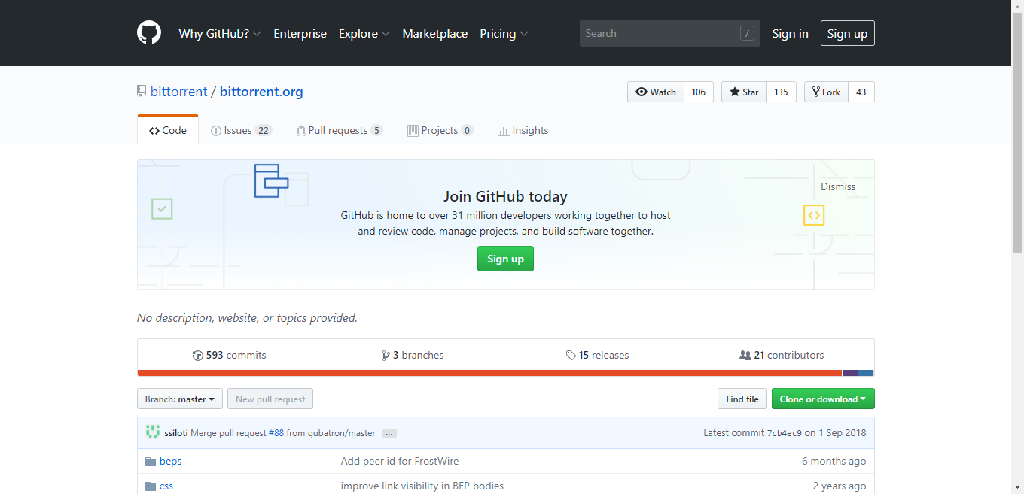Switch to the Issues tab
Image resolution: width=1024 pixels, height=494 pixels.
[x=241, y=130]
